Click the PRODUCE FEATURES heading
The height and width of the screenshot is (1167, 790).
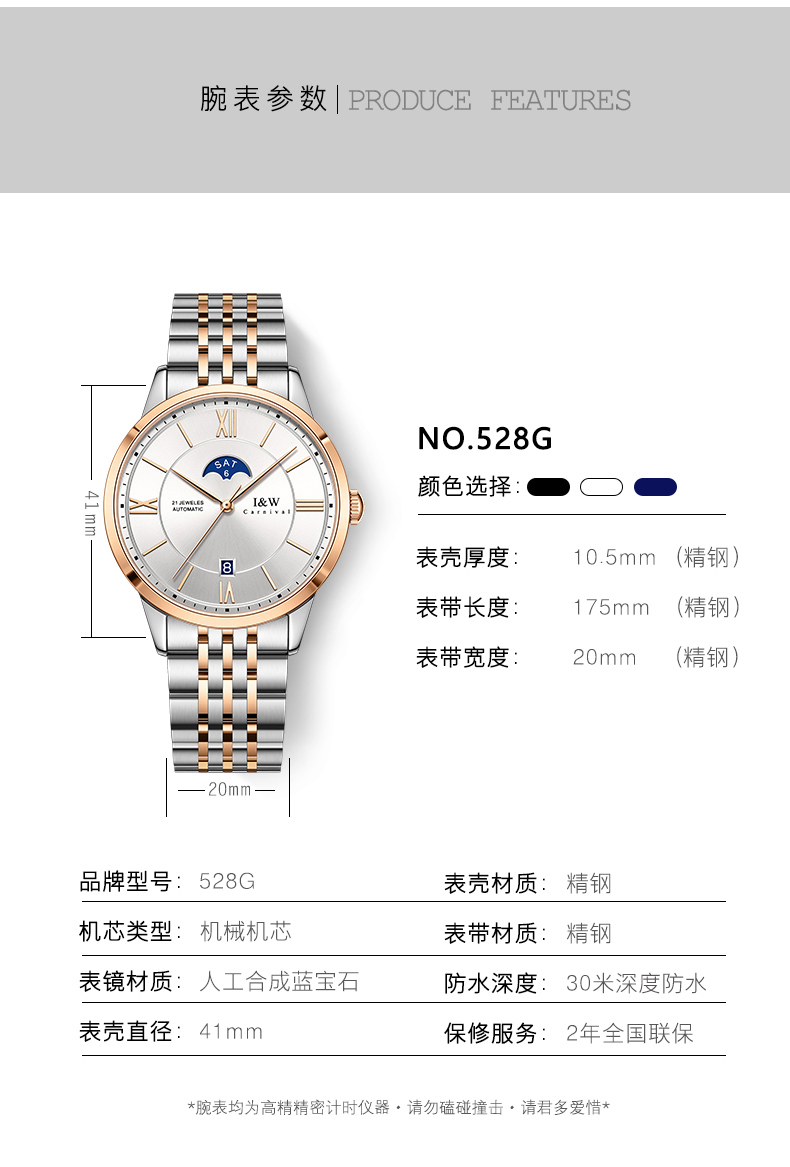(489, 100)
